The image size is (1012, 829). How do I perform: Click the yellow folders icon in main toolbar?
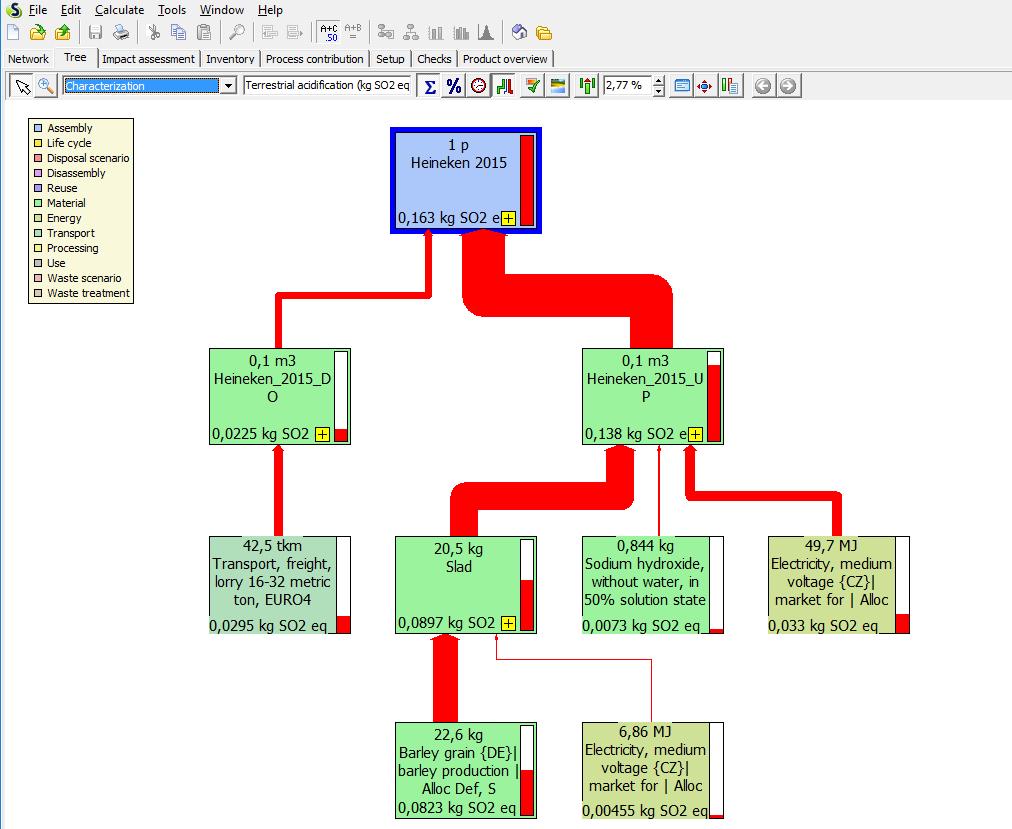pos(544,32)
